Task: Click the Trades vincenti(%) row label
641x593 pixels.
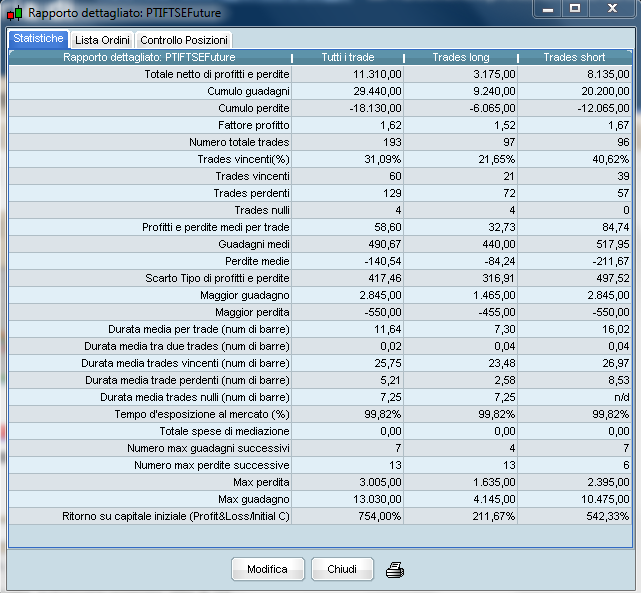Action: (243, 159)
